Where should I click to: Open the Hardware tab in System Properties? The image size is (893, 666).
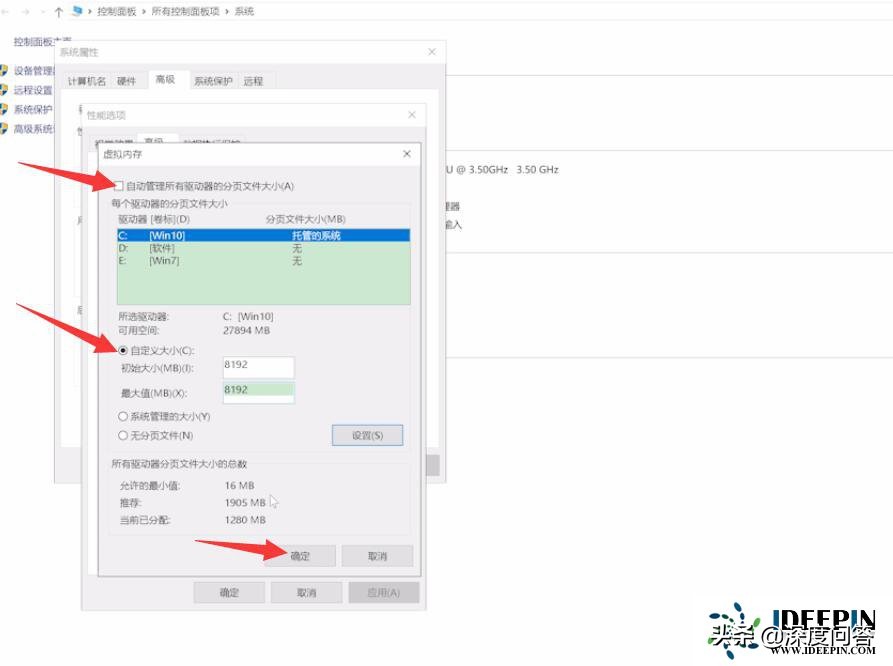(128, 80)
